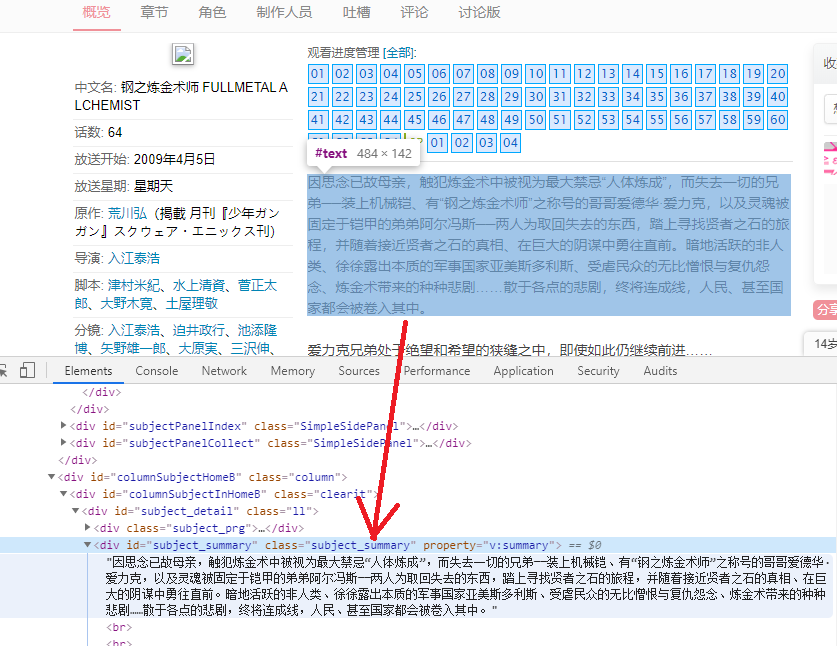Open storyboard link 迫井政行
This screenshot has height=646, width=837.
click(x=199, y=330)
